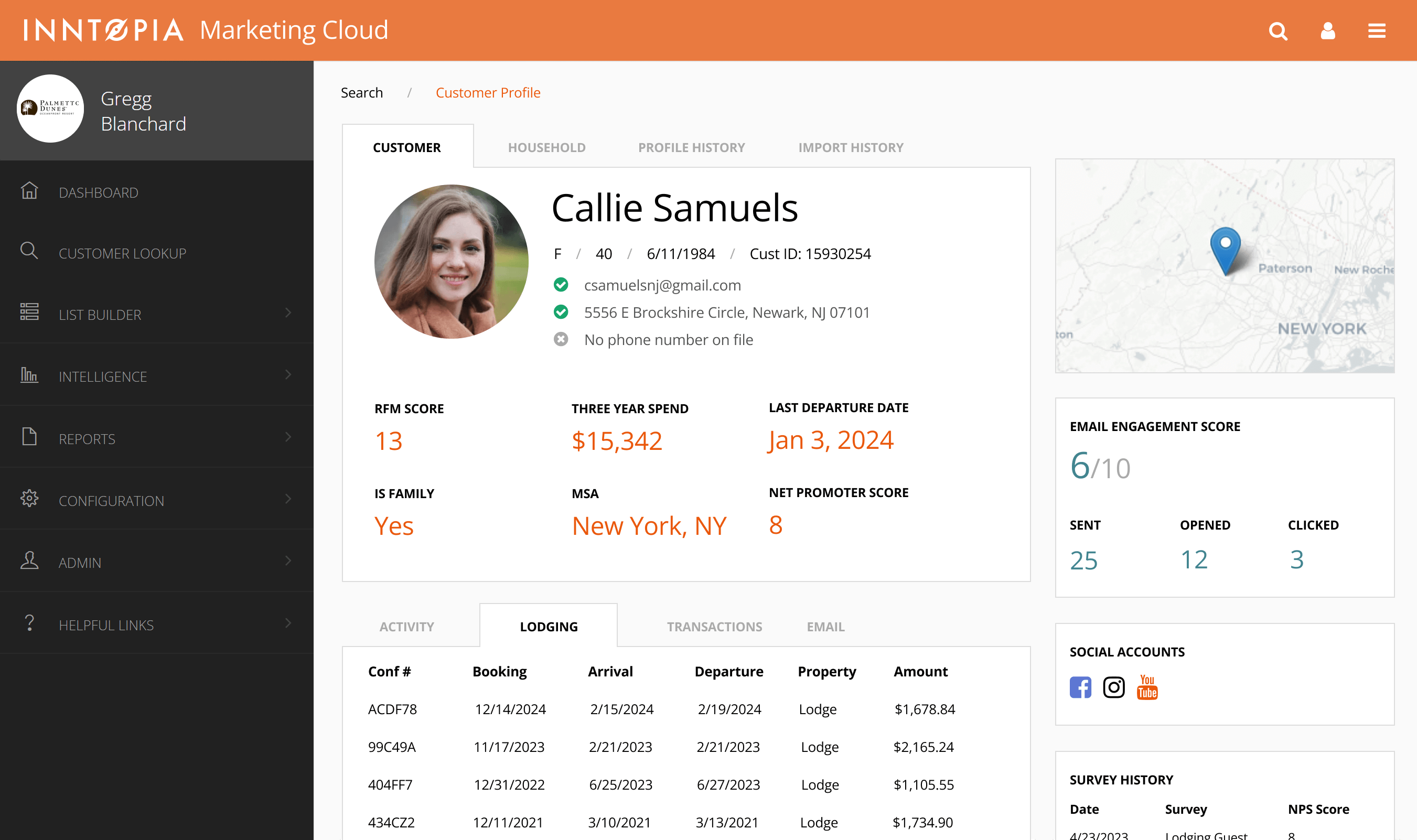Expand the Admin sidebar chevron
1417x840 pixels.
[x=289, y=561]
